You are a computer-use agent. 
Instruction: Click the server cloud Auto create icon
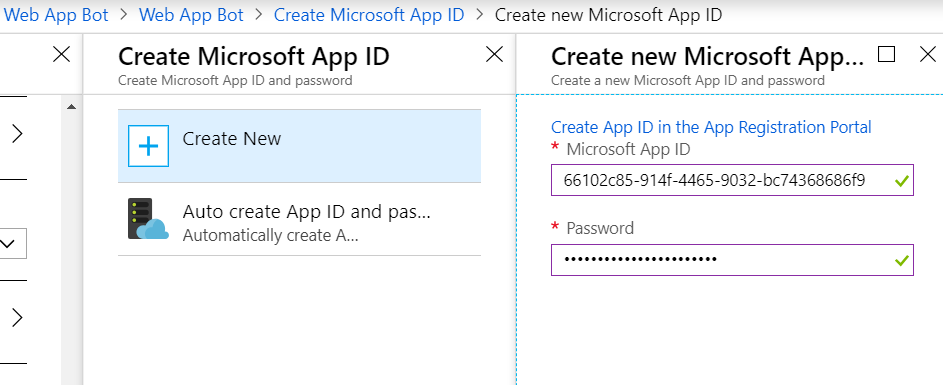pyautogui.click(x=148, y=219)
